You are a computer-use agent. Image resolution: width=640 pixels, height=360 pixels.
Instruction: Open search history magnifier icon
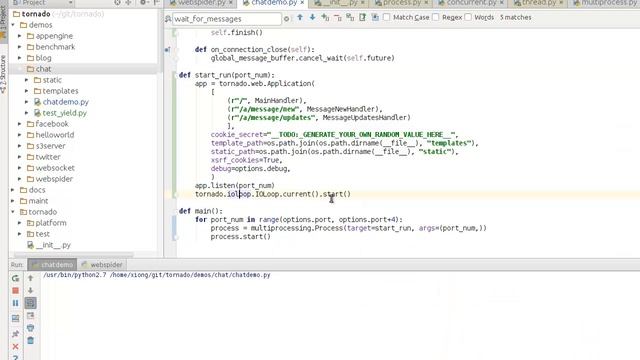(168, 19)
